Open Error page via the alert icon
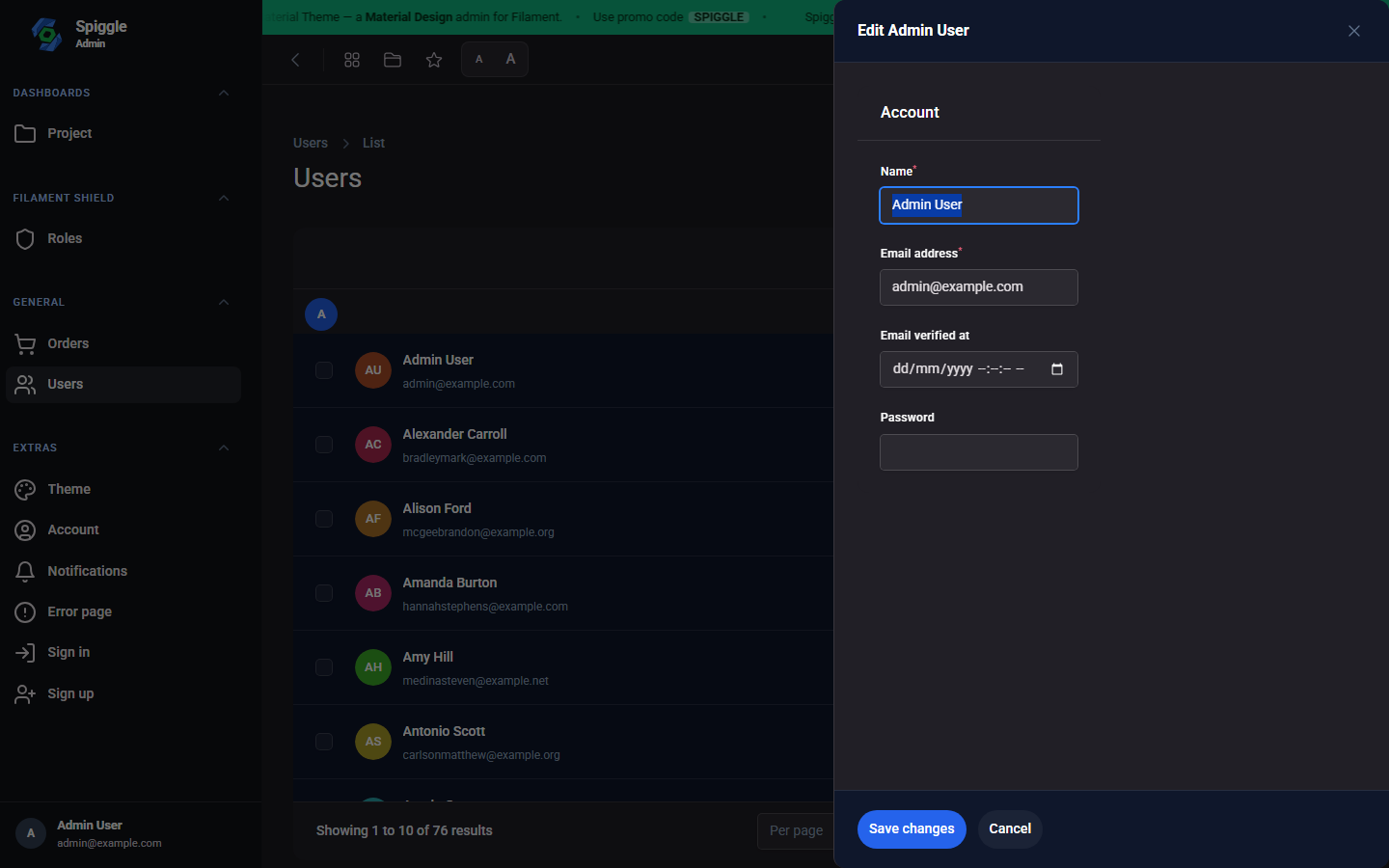The height and width of the screenshot is (868, 1389). [25, 612]
